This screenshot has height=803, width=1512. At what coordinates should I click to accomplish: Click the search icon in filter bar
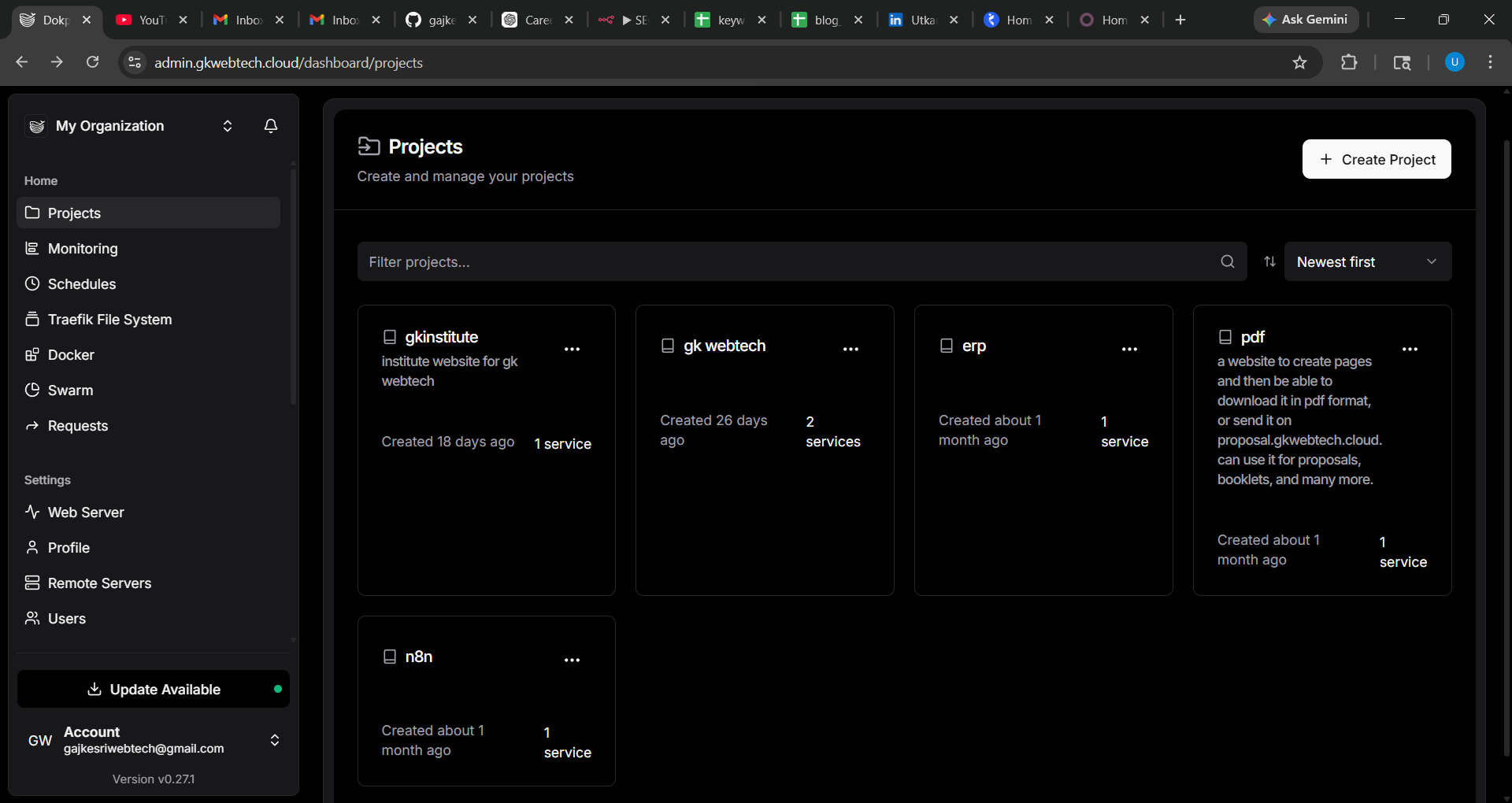[1227, 261]
